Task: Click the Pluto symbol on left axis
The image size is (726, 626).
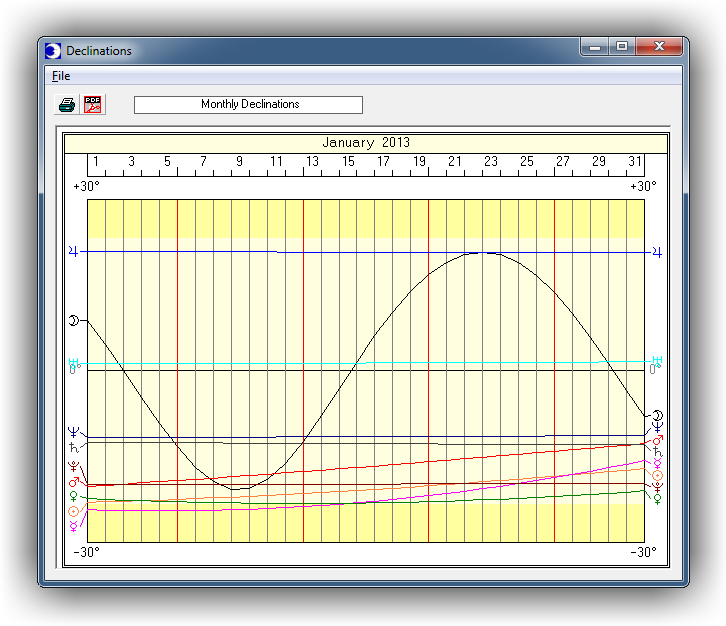Action: [x=73, y=466]
